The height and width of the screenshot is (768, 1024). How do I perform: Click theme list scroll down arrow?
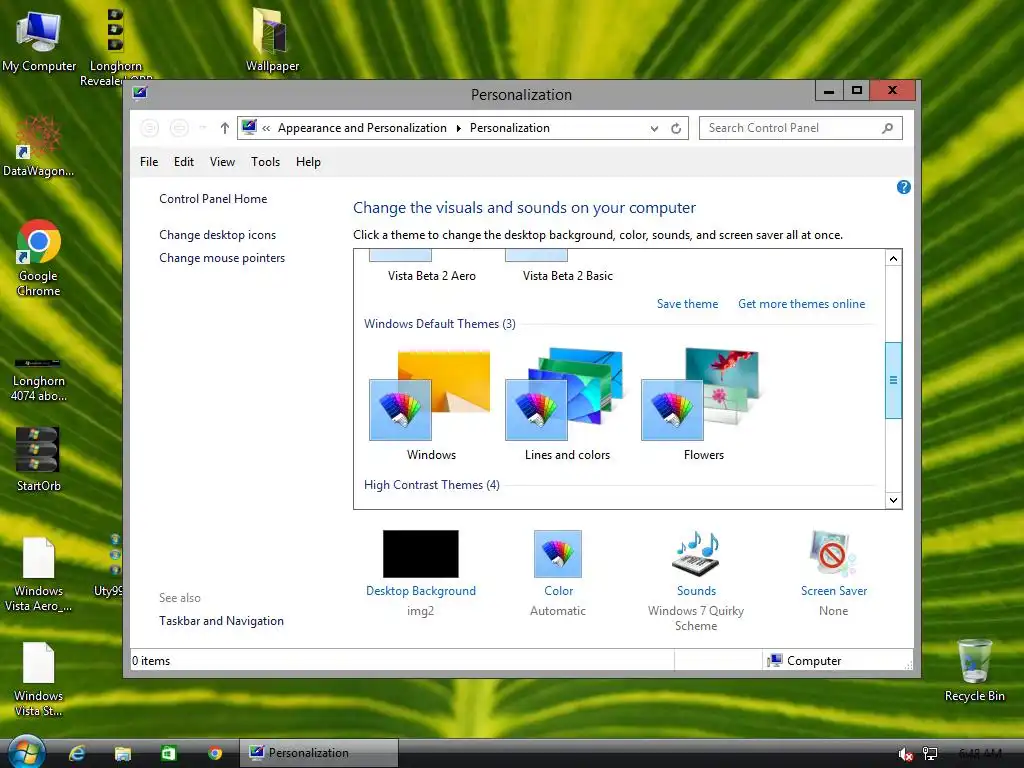coord(893,500)
